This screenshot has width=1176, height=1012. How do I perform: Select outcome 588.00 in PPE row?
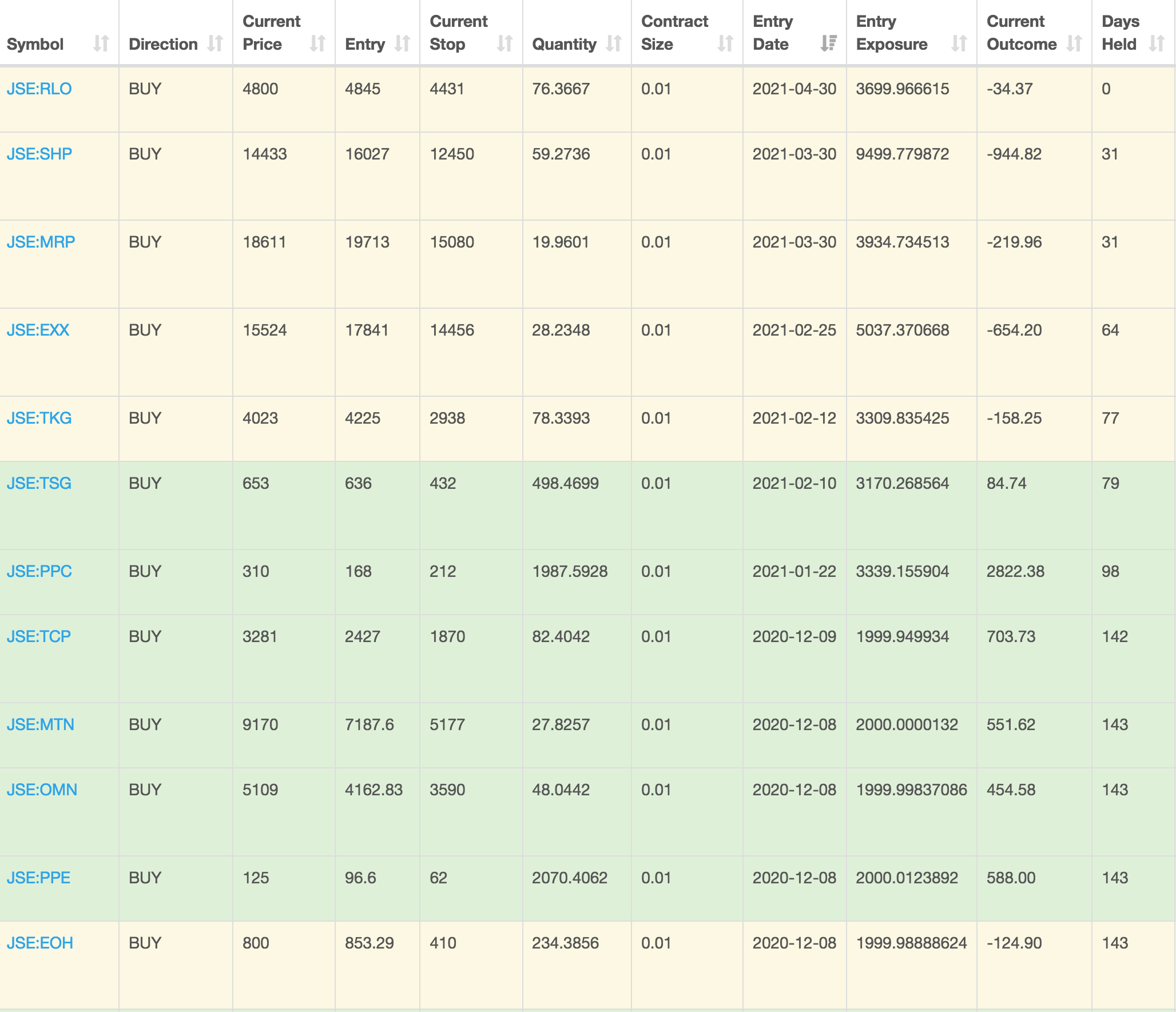click(x=1011, y=878)
